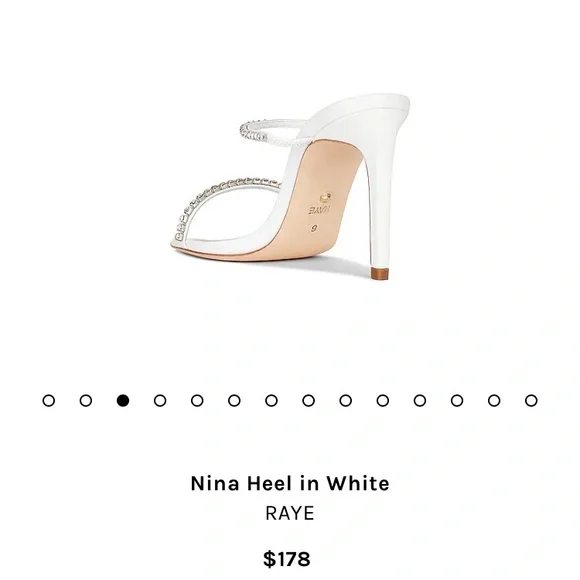Select the twelfth carousel dot
Screen dimensions: 580x580
click(x=457, y=401)
